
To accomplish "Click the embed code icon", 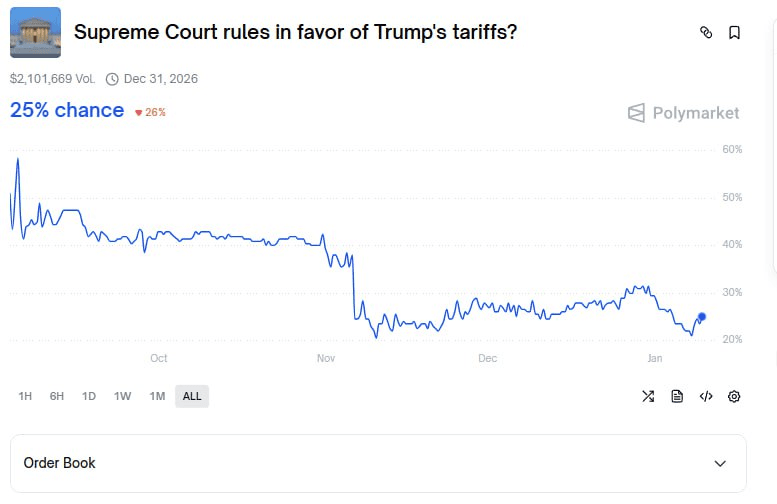I will [x=706, y=396].
